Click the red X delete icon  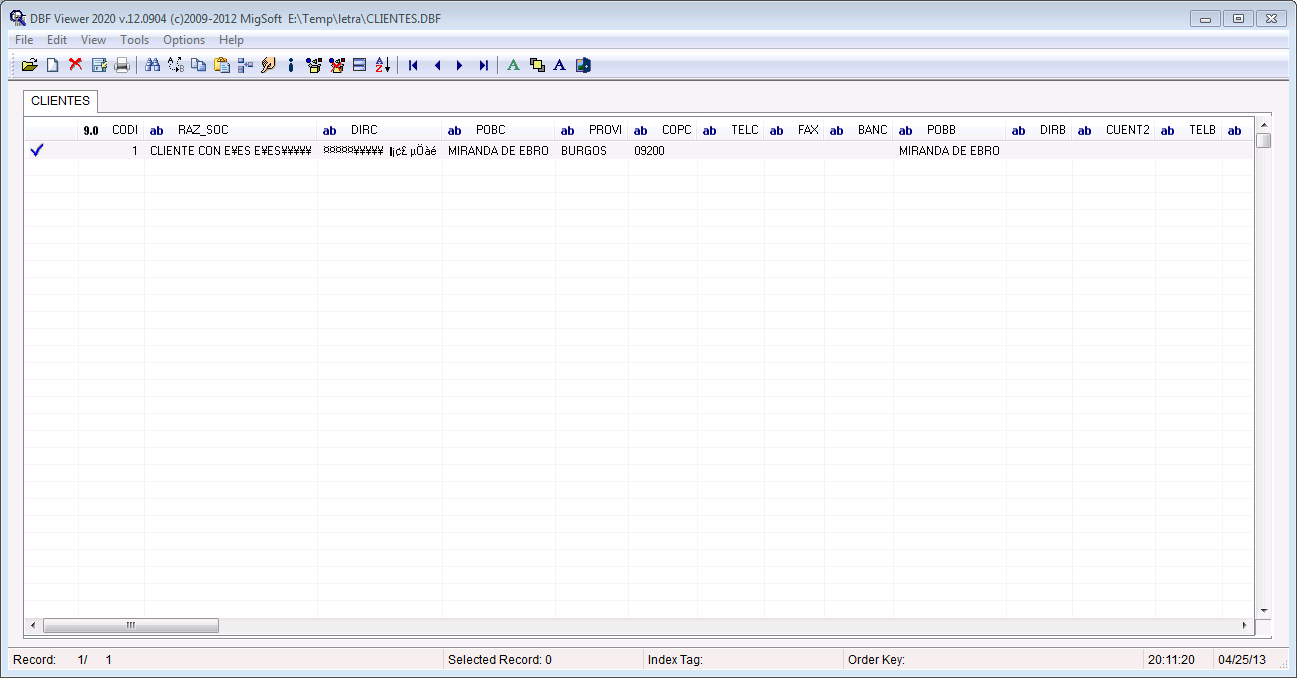click(75, 65)
